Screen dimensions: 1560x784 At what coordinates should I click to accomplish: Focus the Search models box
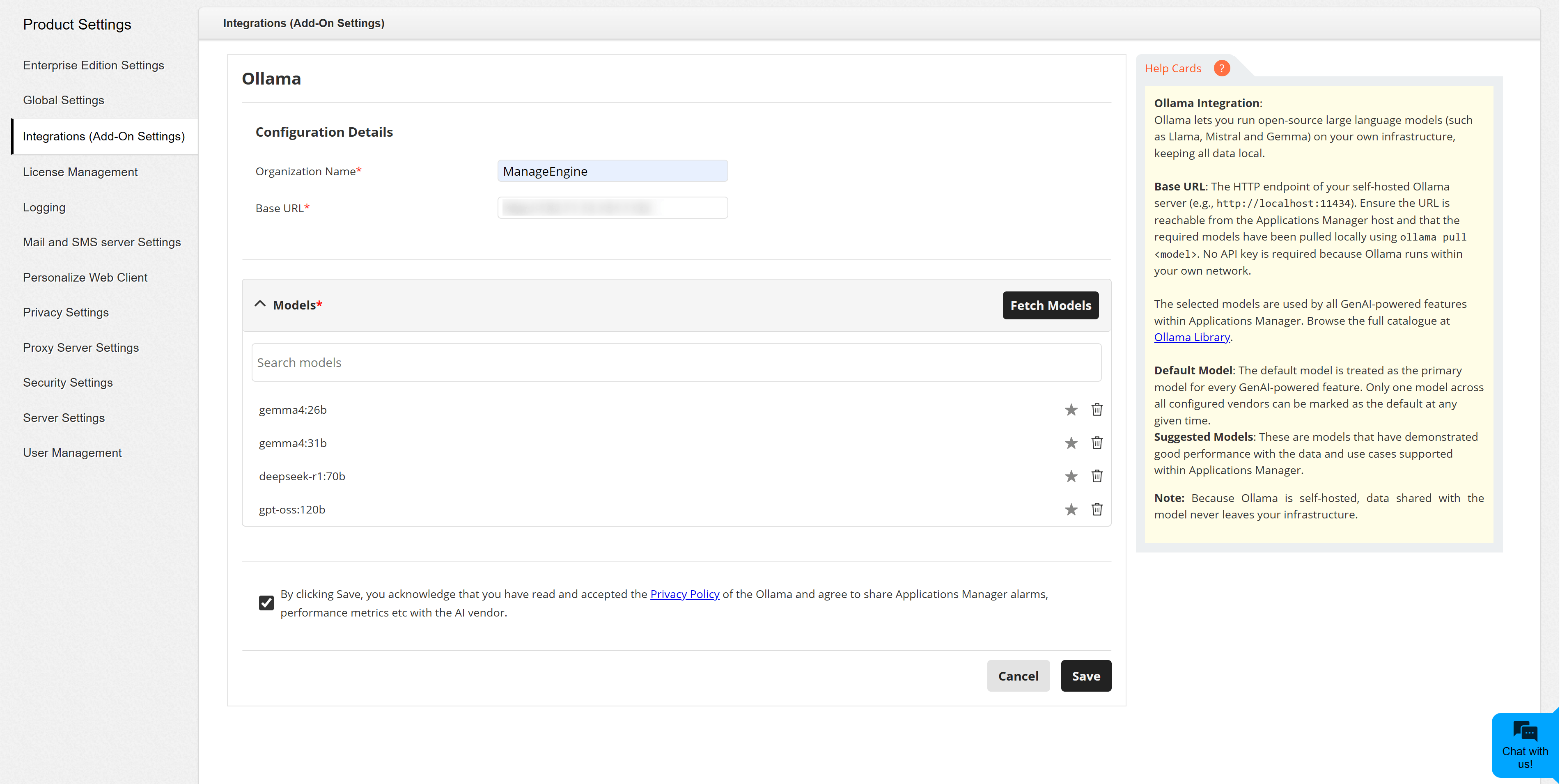click(x=676, y=362)
